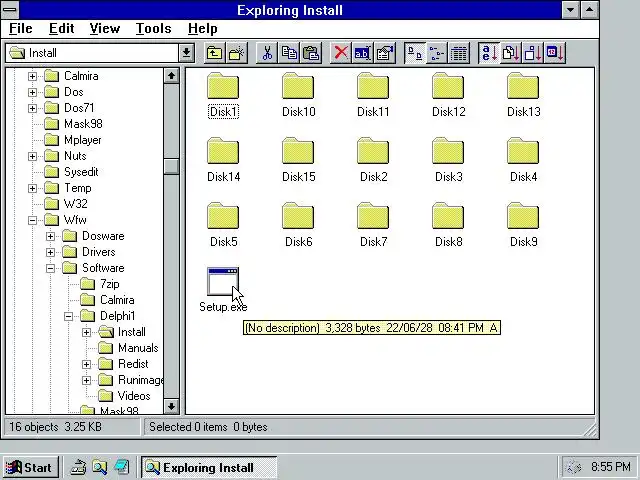This screenshot has height=480, width=640.
Task: Click tree scrollbar up arrow
Action: click(x=171, y=76)
